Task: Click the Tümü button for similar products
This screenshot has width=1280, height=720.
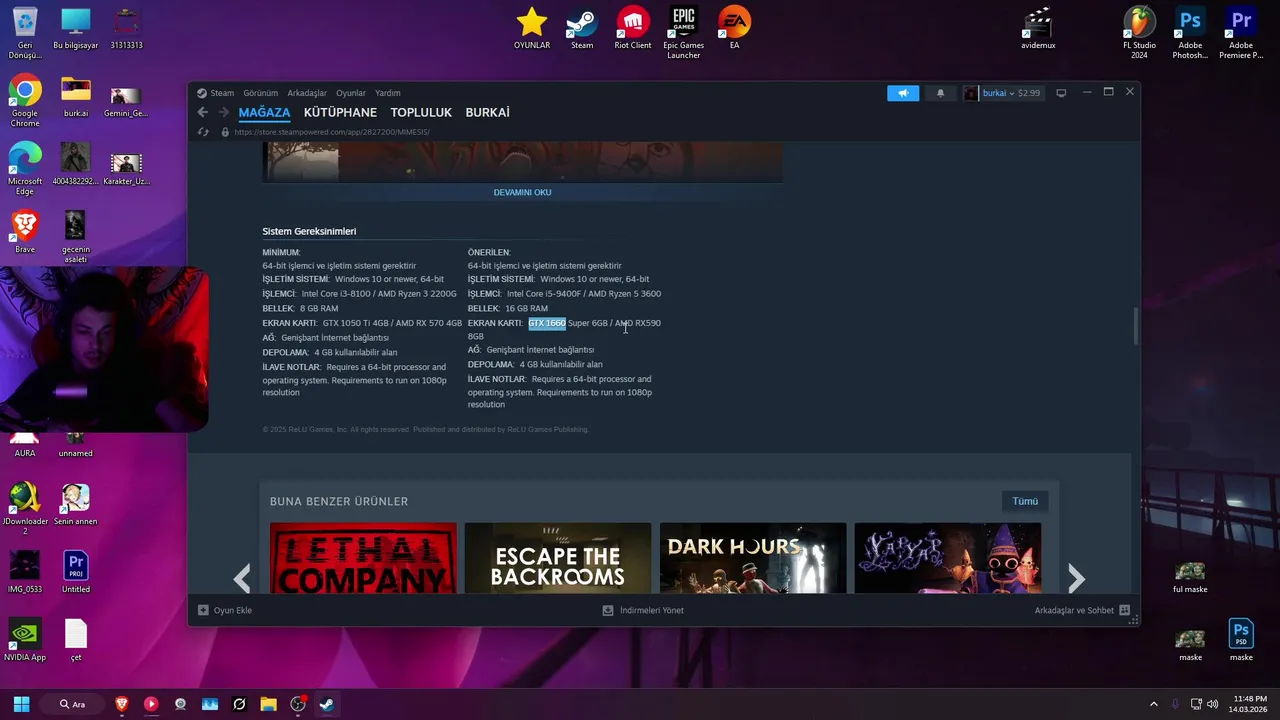Action: coord(1025,501)
